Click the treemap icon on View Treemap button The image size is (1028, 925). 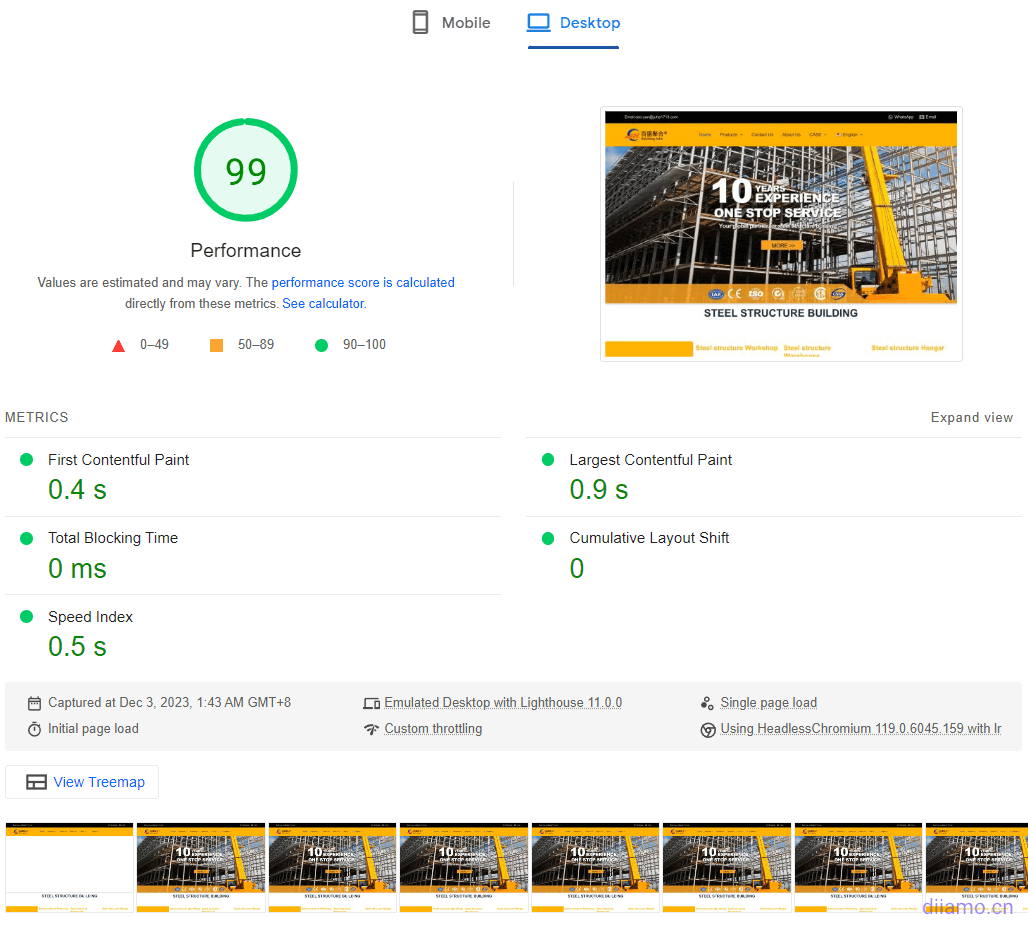(x=38, y=781)
